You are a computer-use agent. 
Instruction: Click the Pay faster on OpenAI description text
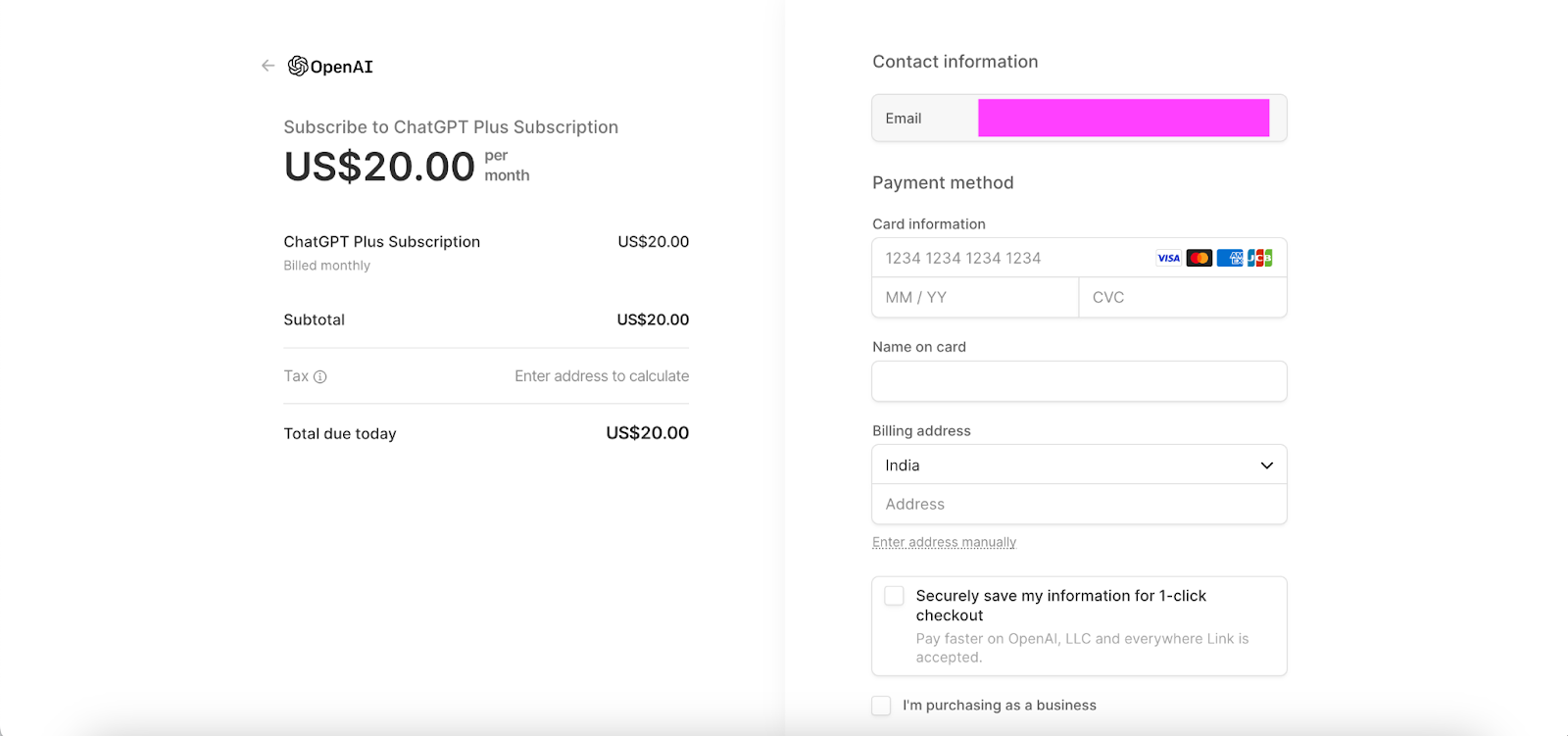(1082, 648)
